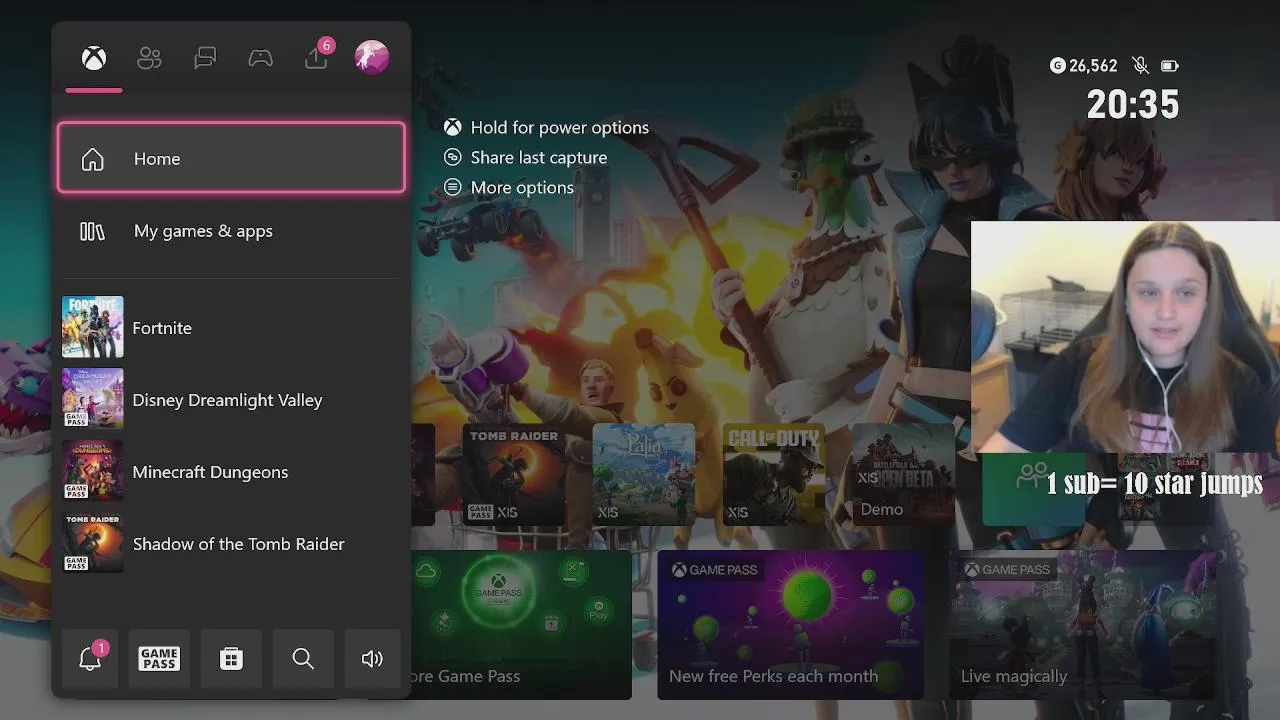The width and height of the screenshot is (1280, 720).
Task: Open Disney Dreamlight Valley from the list
Action: click(231, 400)
